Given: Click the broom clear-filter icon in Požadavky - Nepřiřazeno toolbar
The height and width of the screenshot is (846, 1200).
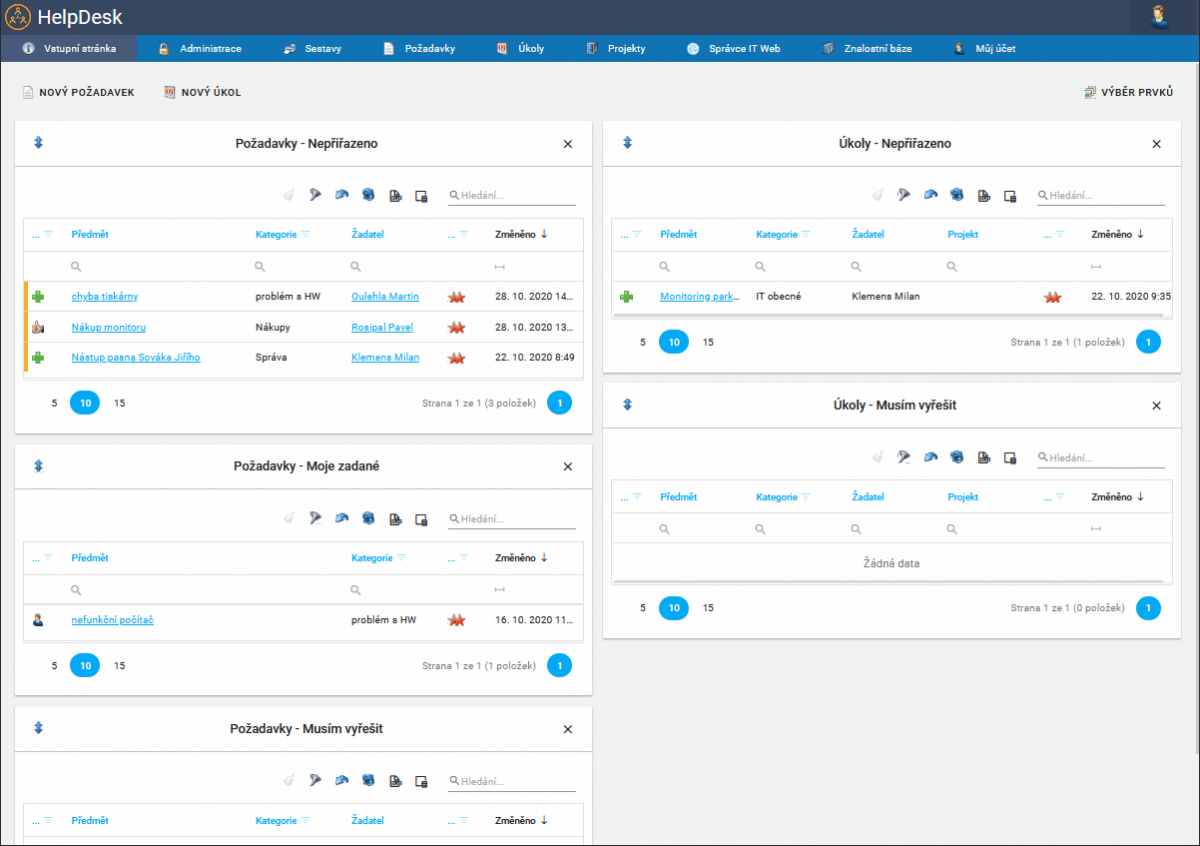Looking at the screenshot, I should click(x=289, y=195).
